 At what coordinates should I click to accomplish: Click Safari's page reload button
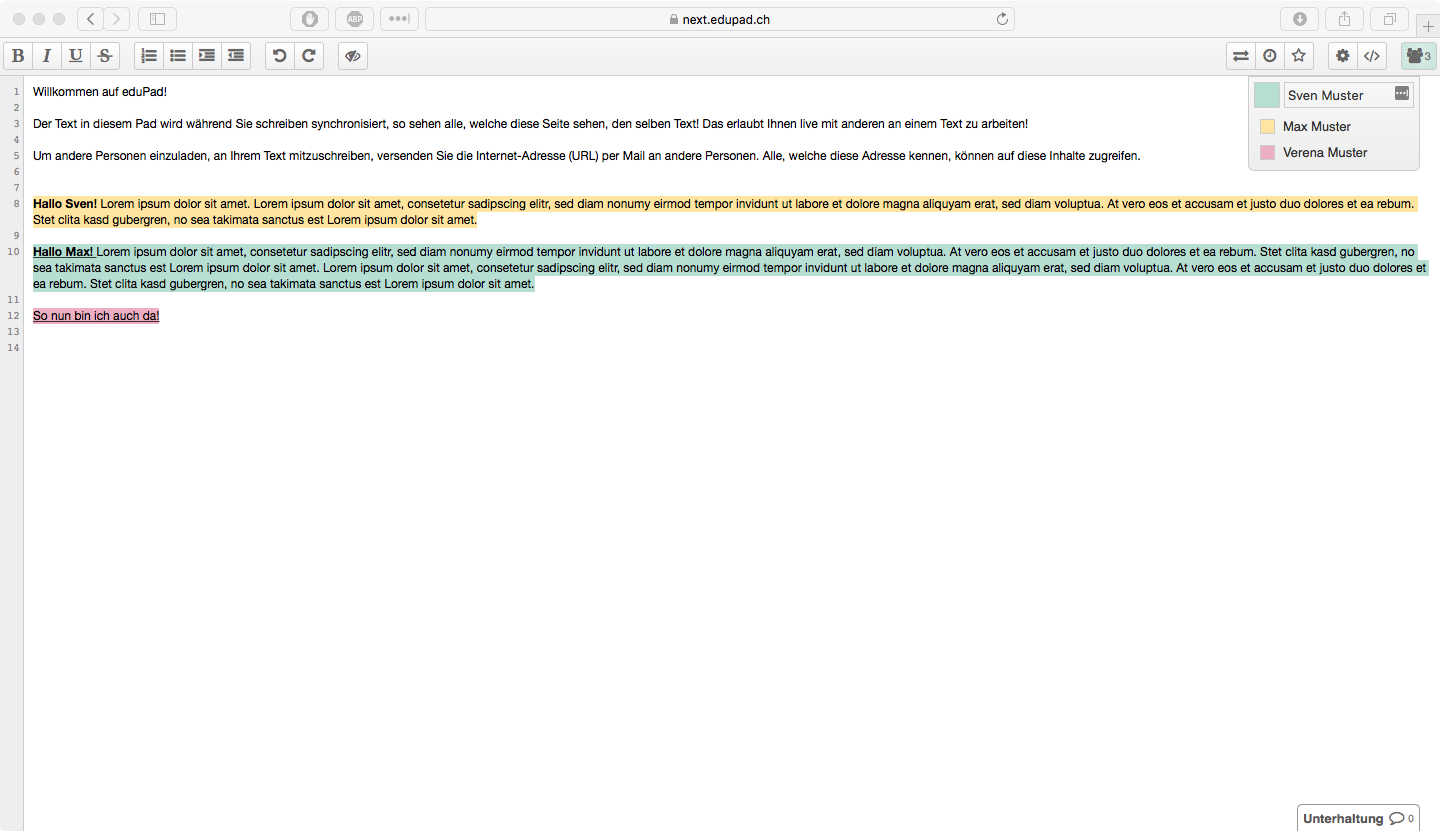1002,19
